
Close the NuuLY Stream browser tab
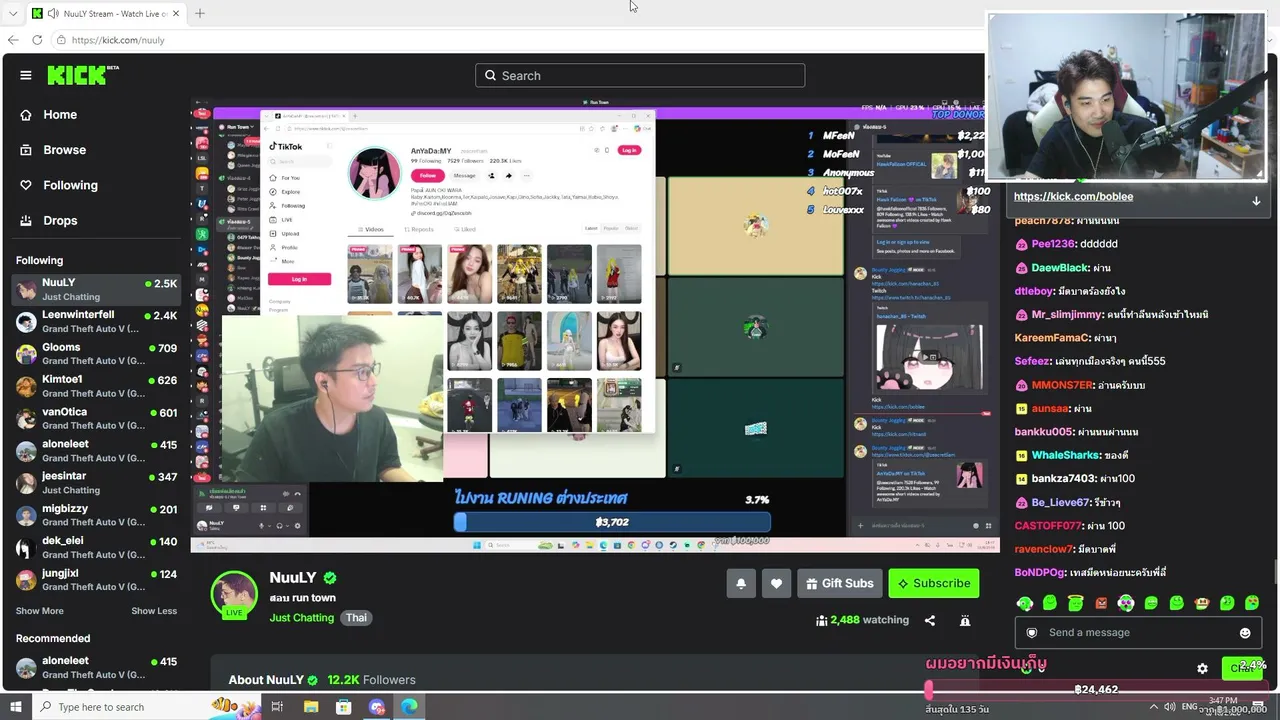(176, 14)
